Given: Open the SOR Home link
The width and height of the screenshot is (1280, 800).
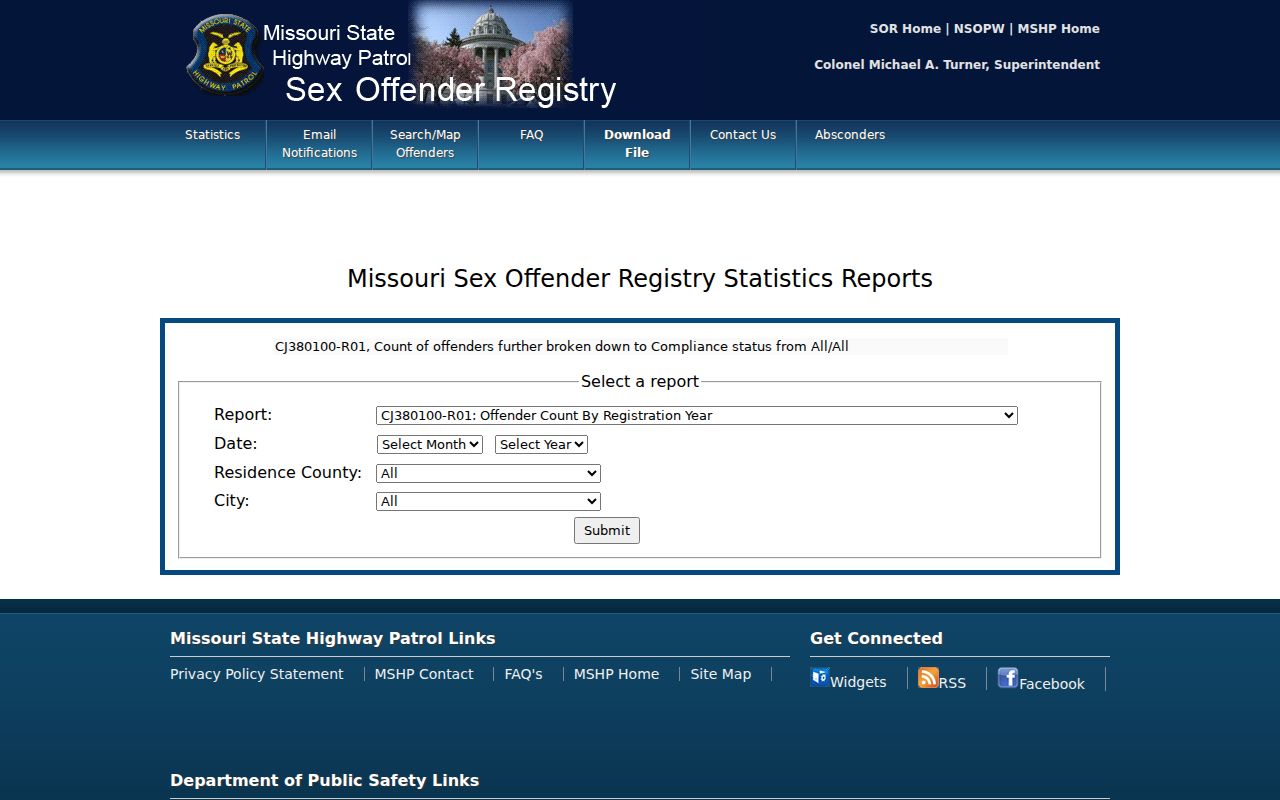Looking at the screenshot, I should click(905, 29).
